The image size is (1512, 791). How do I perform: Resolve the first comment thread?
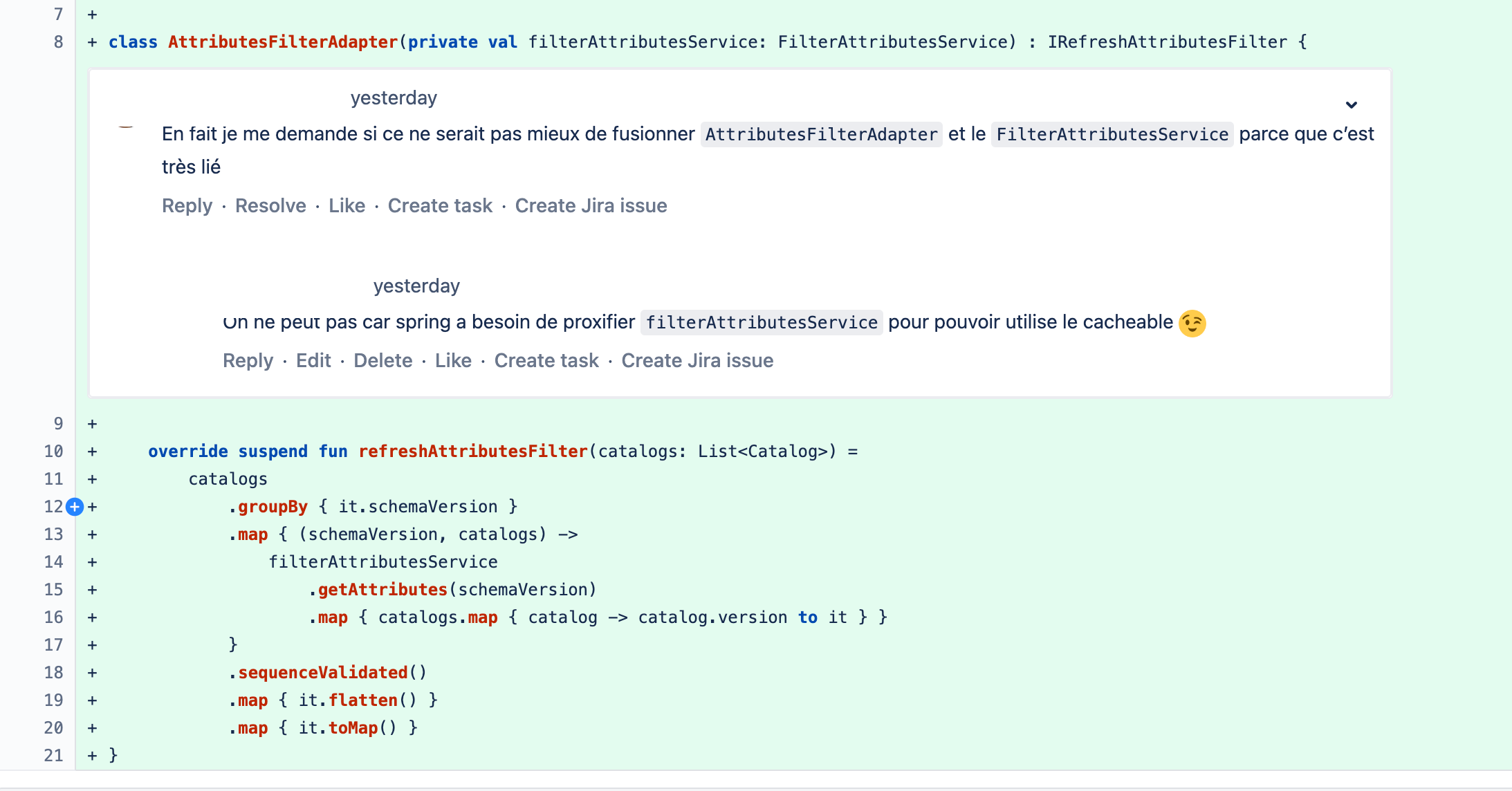pos(270,206)
